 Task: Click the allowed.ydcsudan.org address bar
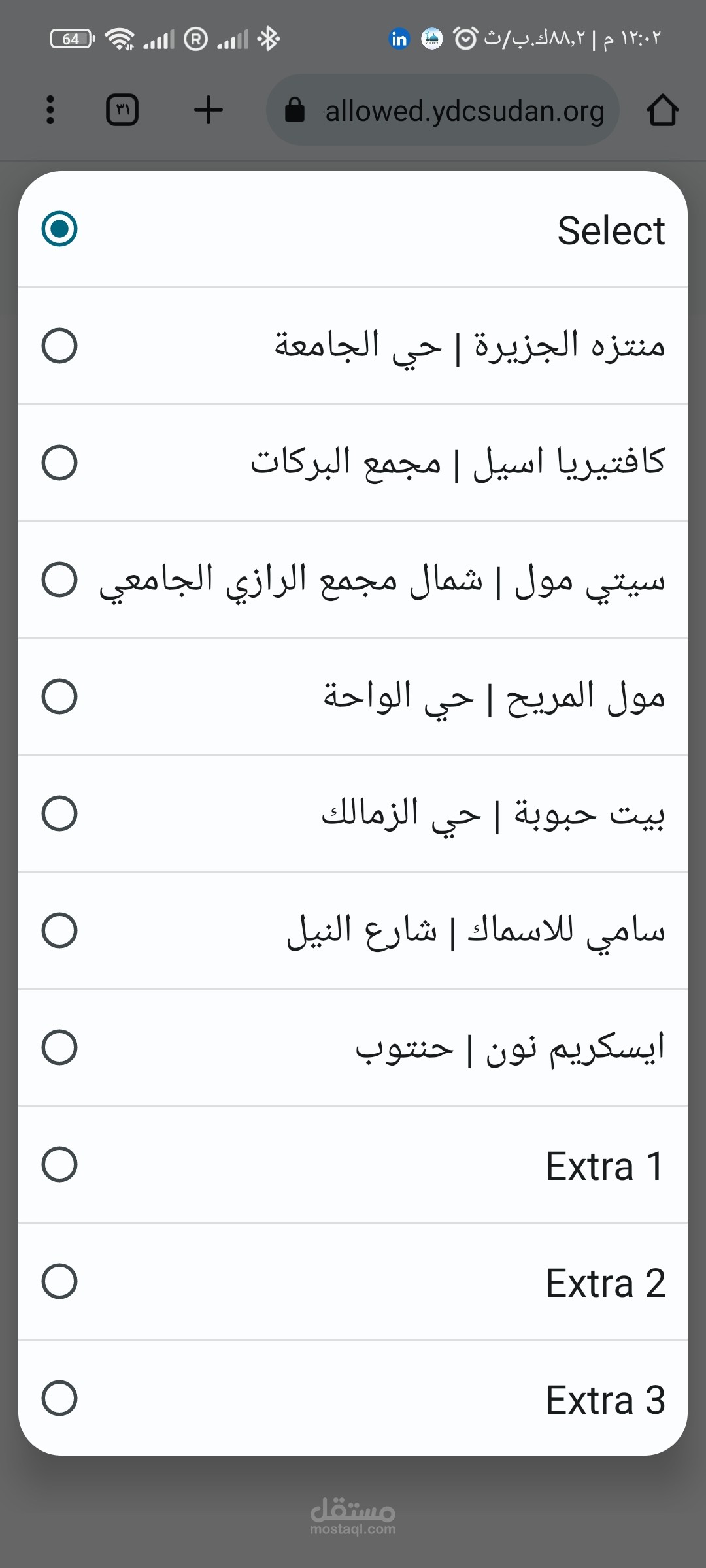tap(464, 111)
